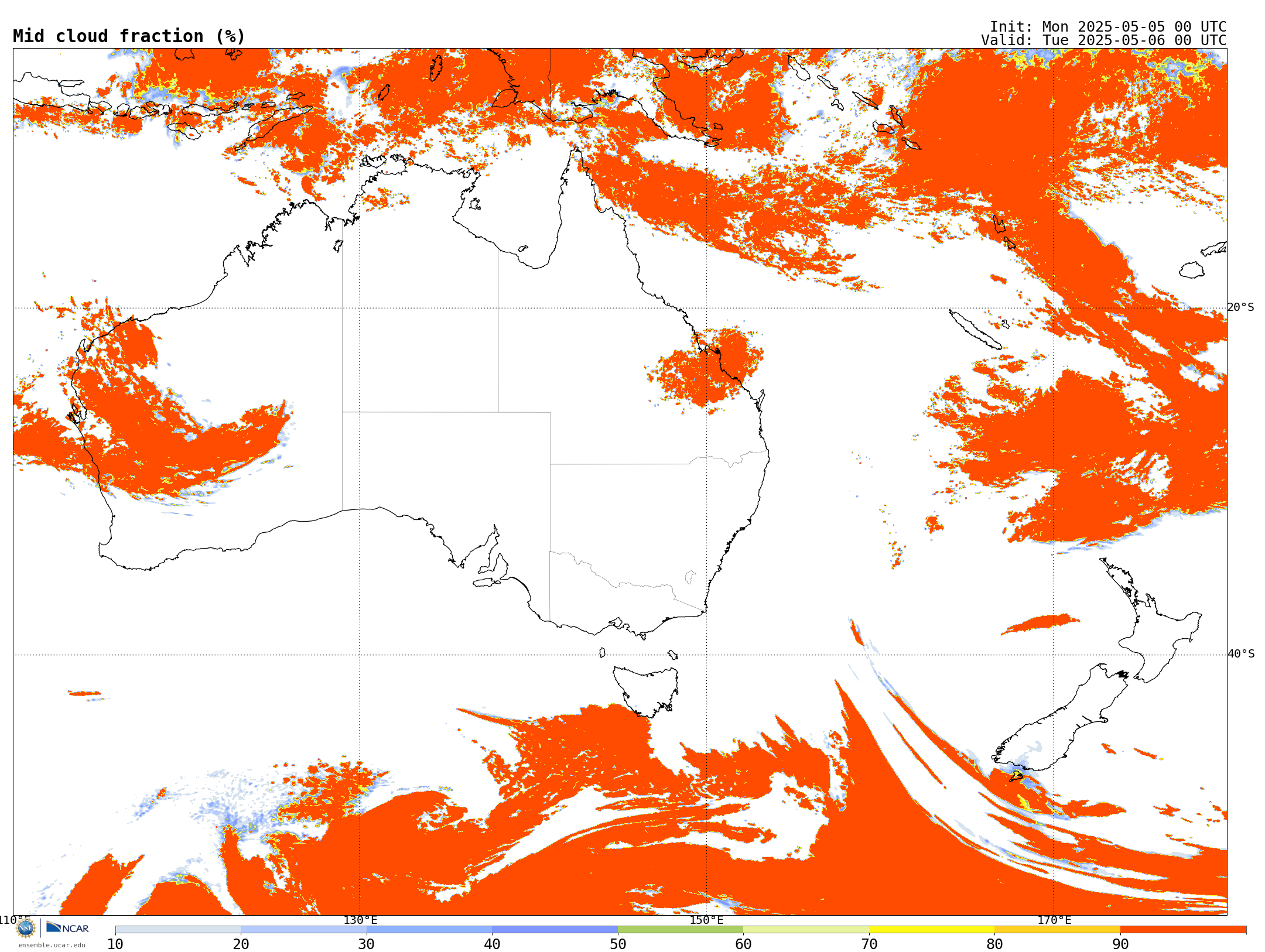This screenshot has height=952, width=1265.
Task: Click the 10–20 pale grey-blue colorbar segment
Action: [x=178, y=930]
